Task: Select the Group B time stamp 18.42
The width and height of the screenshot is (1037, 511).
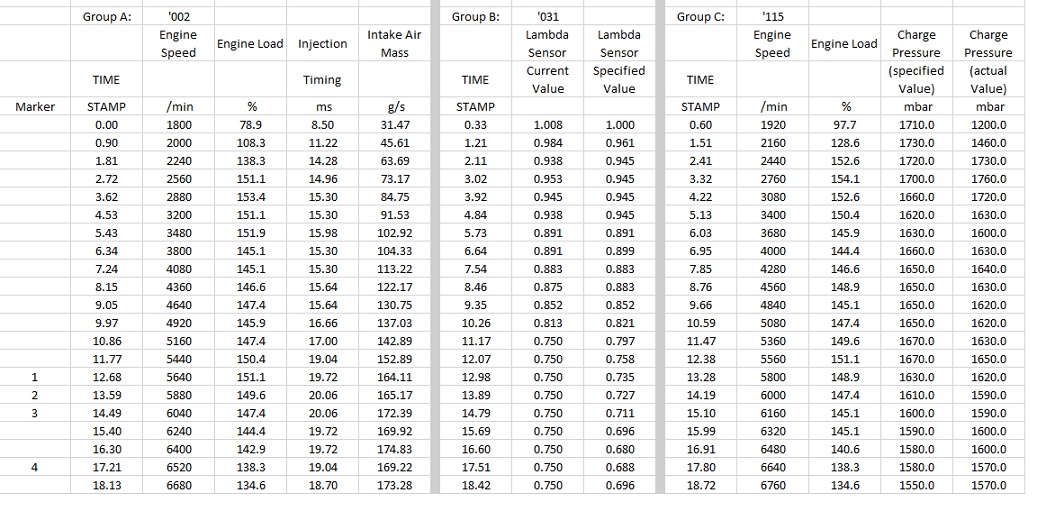Action: (x=475, y=484)
